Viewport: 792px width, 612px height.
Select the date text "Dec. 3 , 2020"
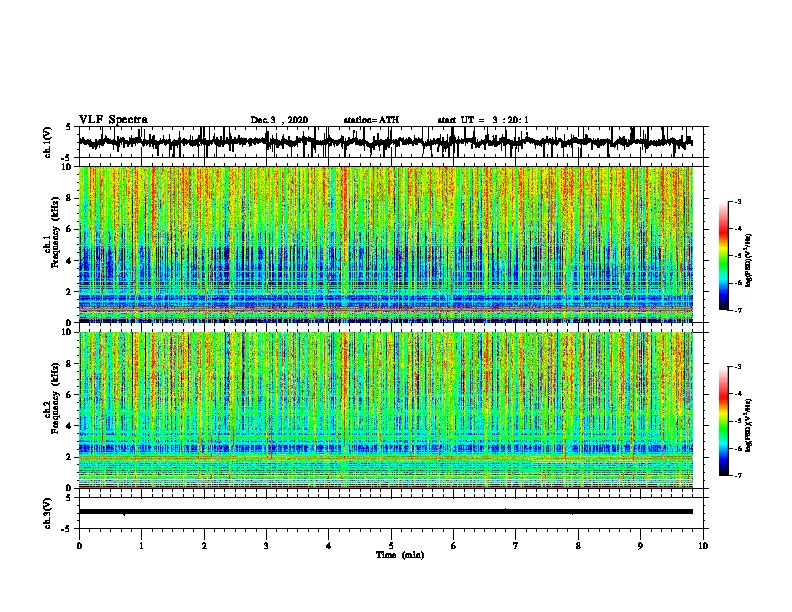[x=279, y=120]
